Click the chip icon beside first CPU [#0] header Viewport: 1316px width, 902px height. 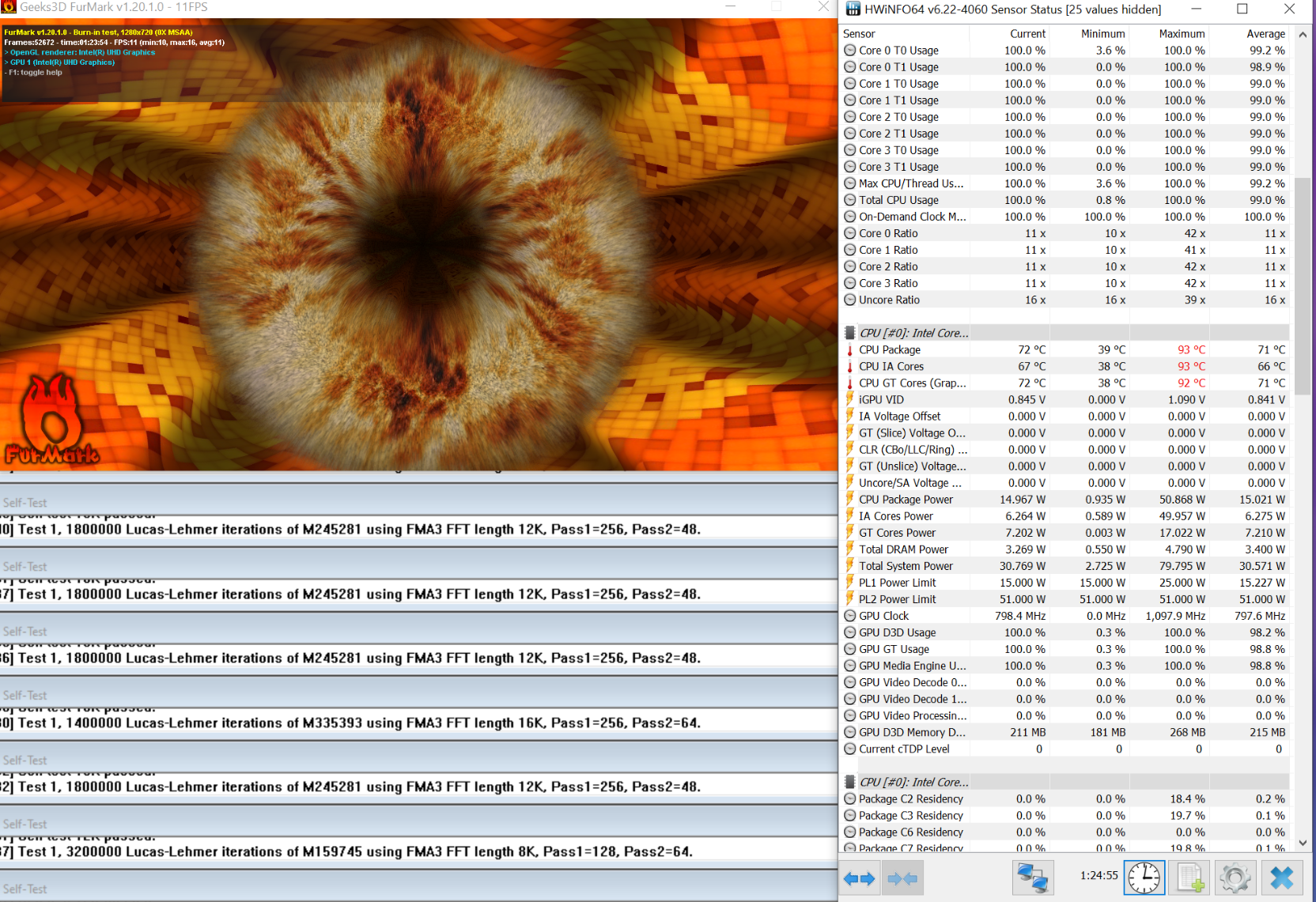click(850, 333)
